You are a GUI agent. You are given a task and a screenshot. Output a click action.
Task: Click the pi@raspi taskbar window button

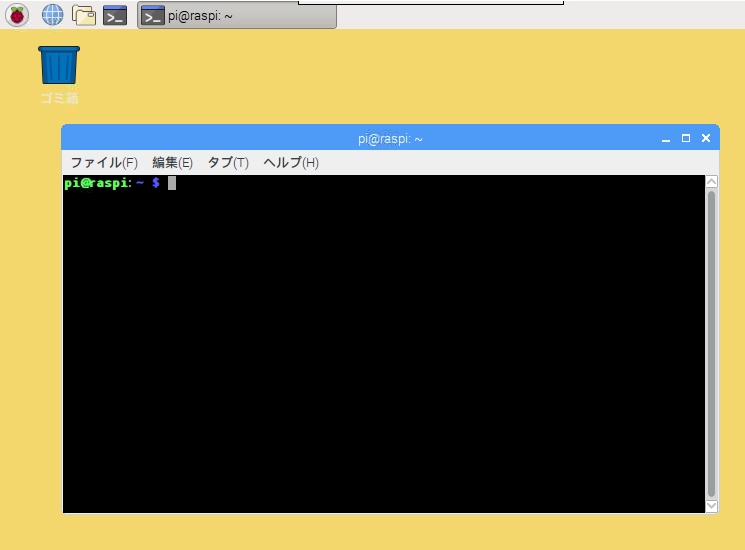(x=237, y=16)
